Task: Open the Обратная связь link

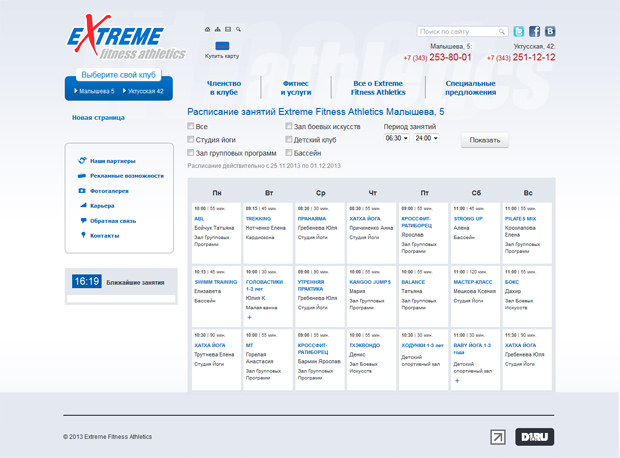Action: 113,221
